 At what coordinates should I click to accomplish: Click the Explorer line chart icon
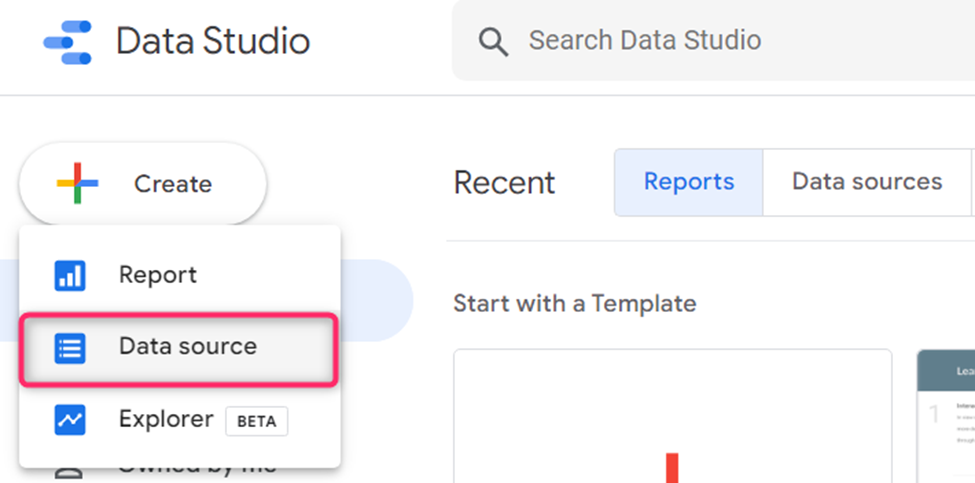click(70, 420)
